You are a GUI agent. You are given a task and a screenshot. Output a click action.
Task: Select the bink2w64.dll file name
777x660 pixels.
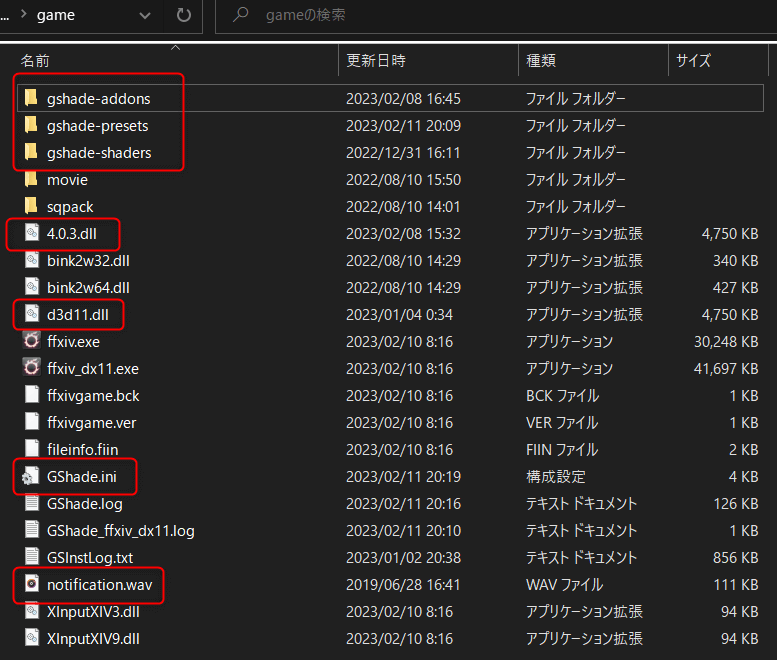coord(88,287)
